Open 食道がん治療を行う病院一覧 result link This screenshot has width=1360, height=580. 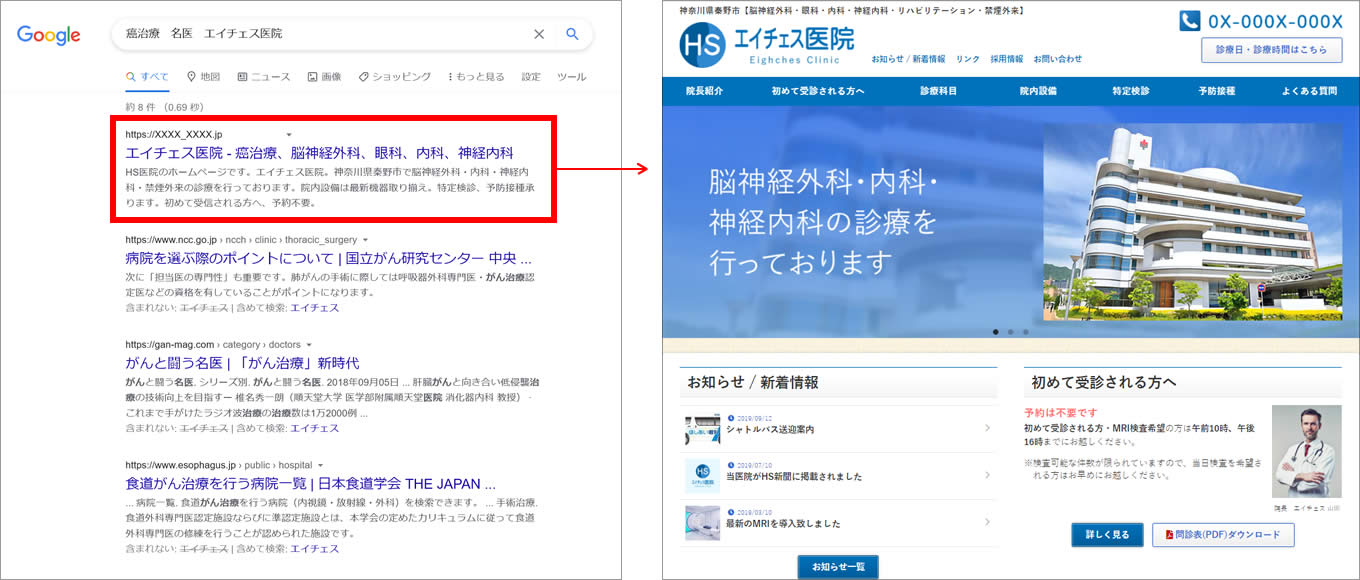coord(310,483)
